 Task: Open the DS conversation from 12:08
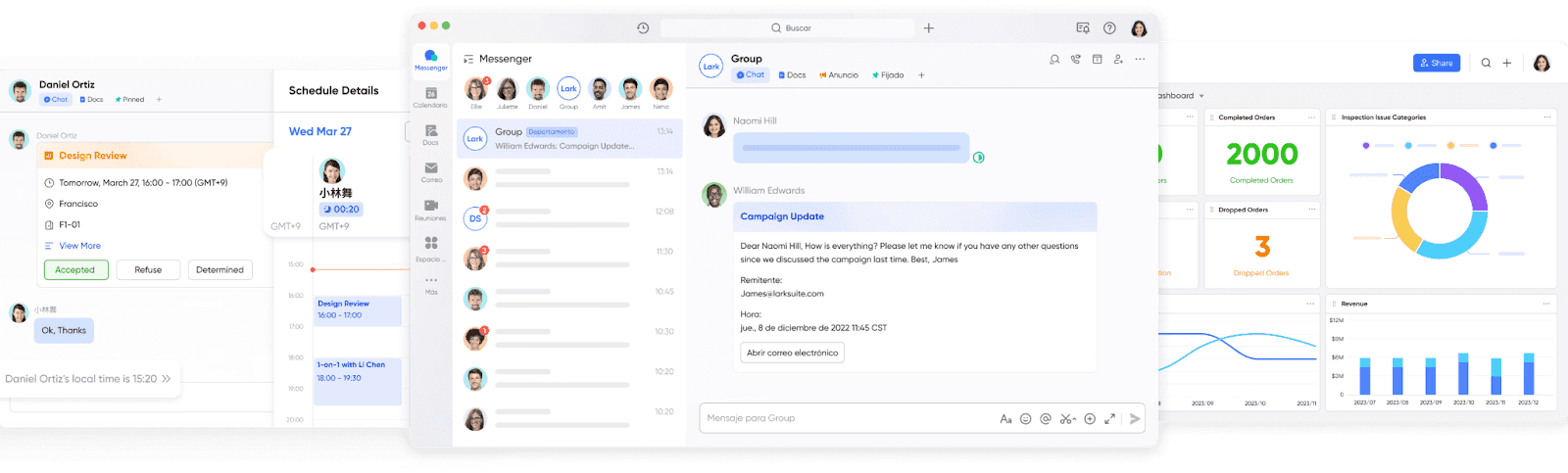pyautogui.click(x=569, y=218)
